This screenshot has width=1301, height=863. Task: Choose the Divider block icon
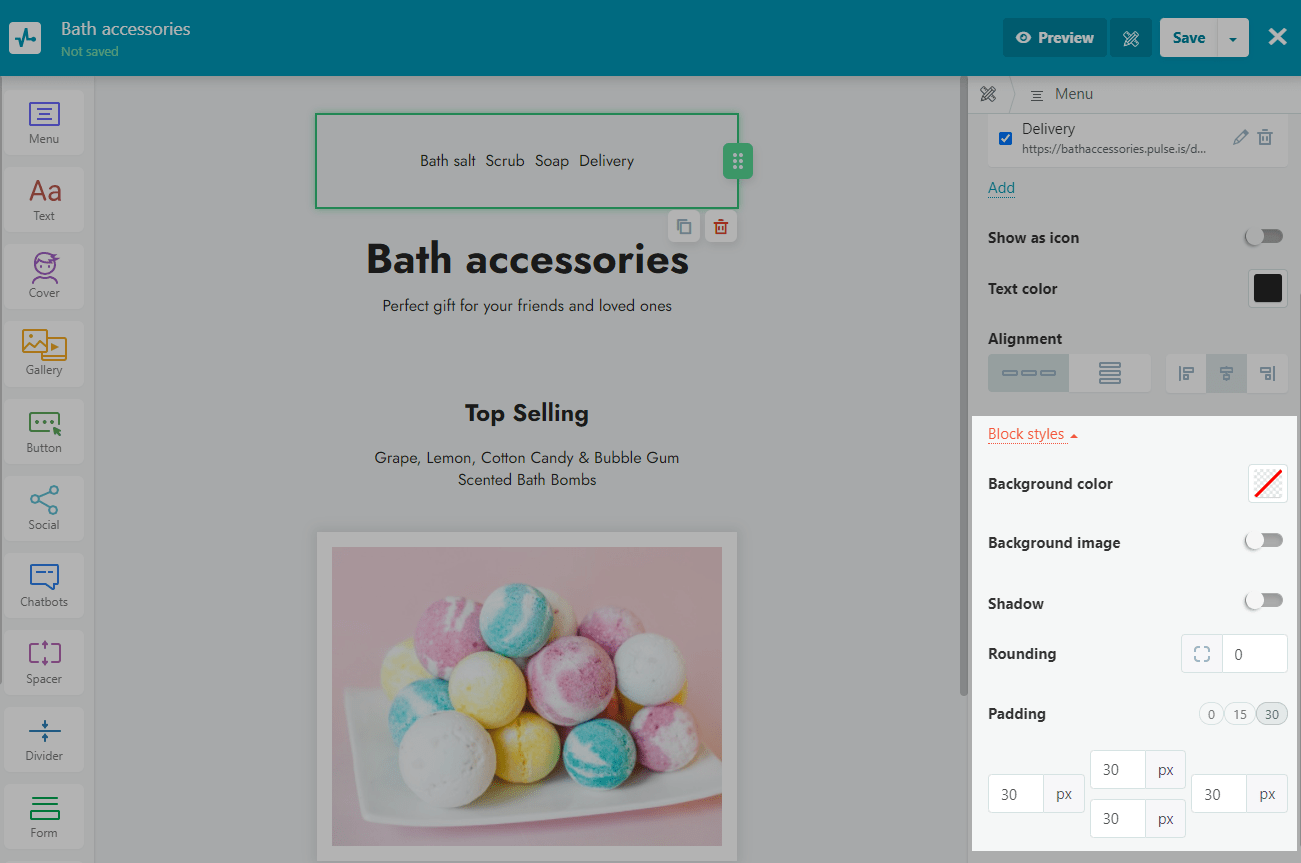click(x=44, y=739)
